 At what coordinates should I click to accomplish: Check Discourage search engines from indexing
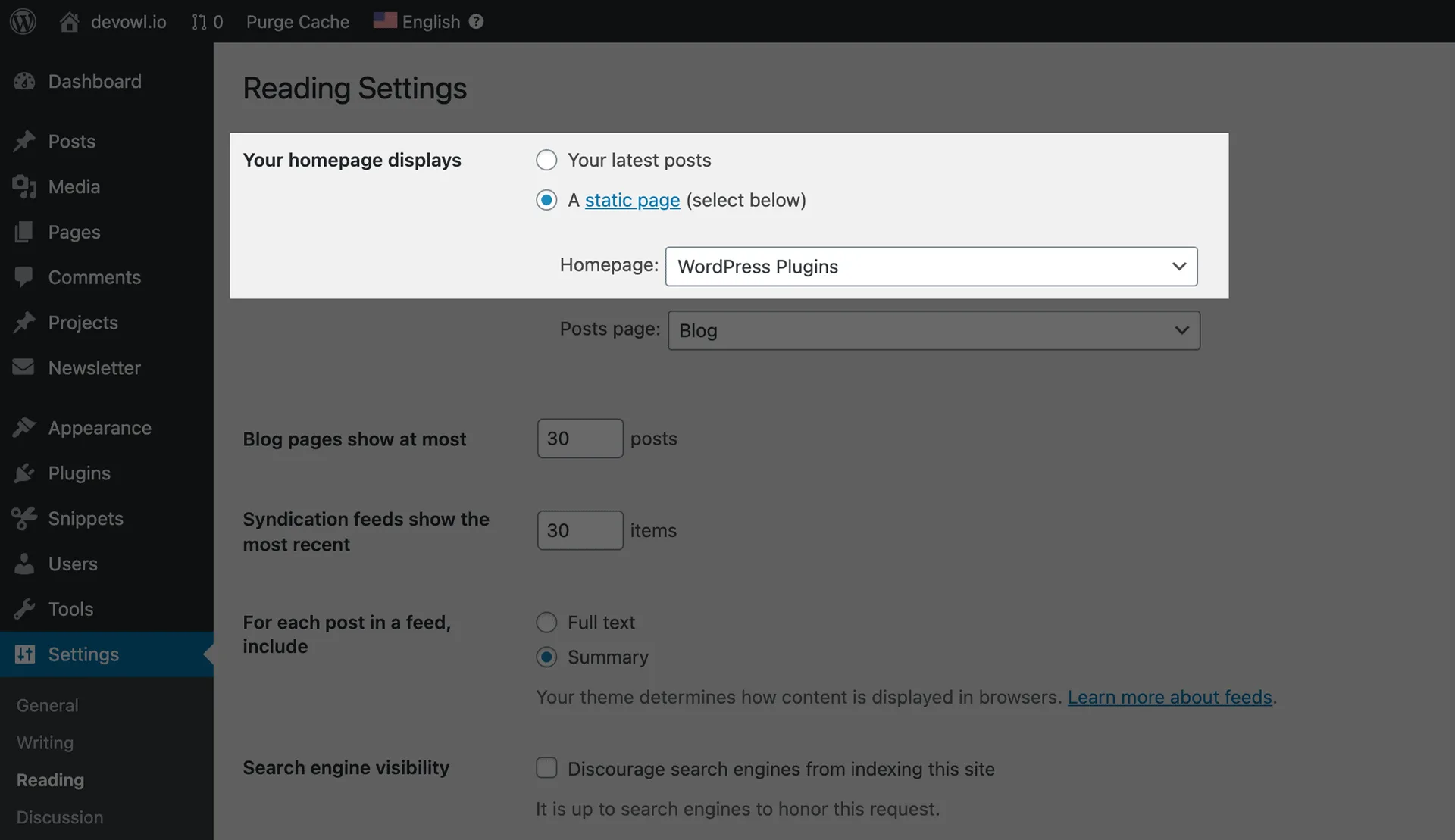pyautogui.click(x=546, y=768)
